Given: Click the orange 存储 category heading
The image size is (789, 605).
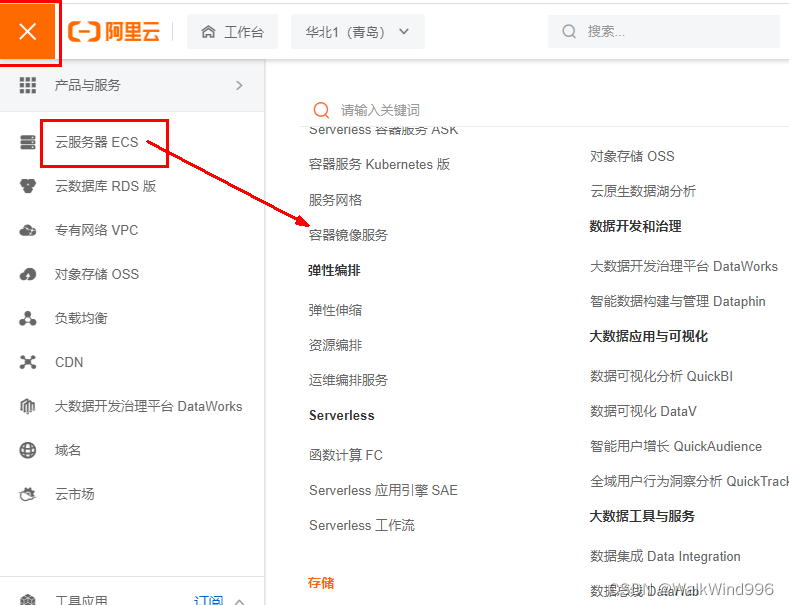Looking at the screenshot, I should 321,583.
